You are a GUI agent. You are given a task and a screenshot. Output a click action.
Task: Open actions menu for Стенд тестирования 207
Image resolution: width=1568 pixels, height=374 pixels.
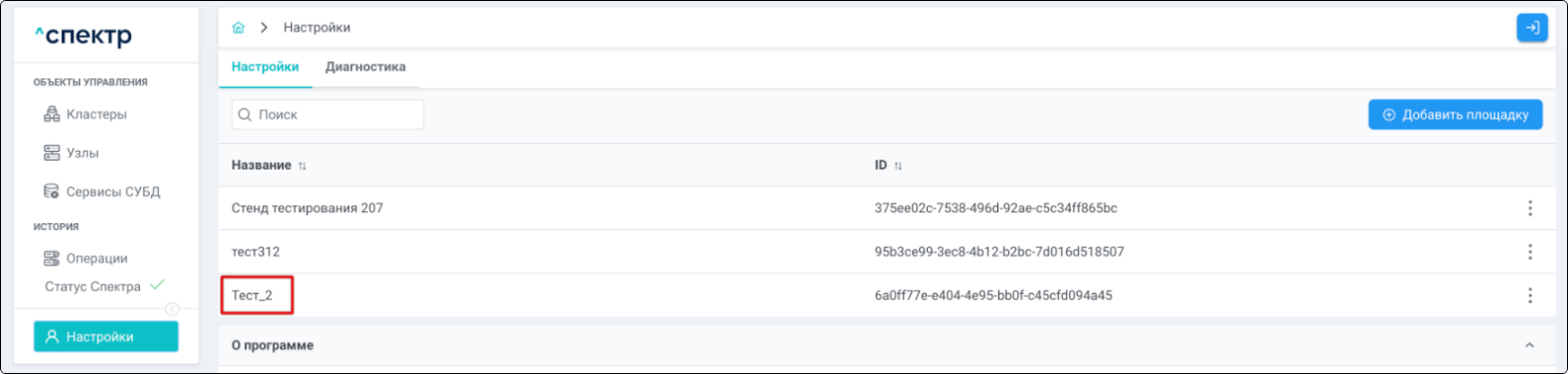coord(1529,208)
